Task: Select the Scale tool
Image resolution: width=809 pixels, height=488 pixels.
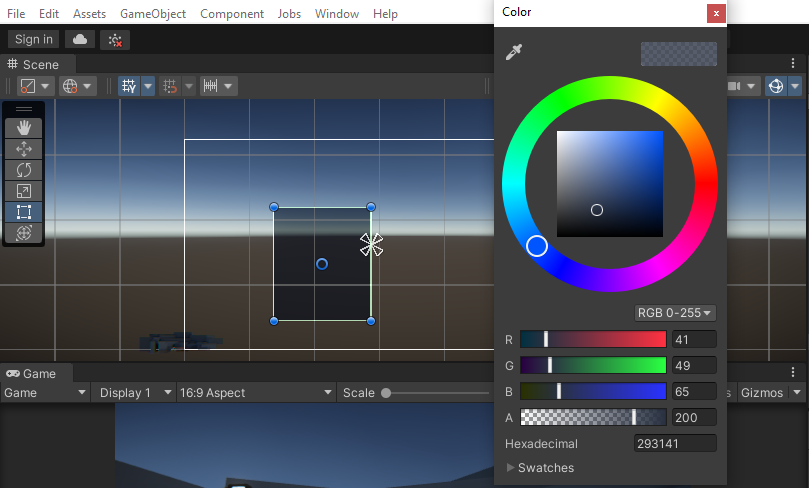Action: pyautogui.click(x=24, y=190)
